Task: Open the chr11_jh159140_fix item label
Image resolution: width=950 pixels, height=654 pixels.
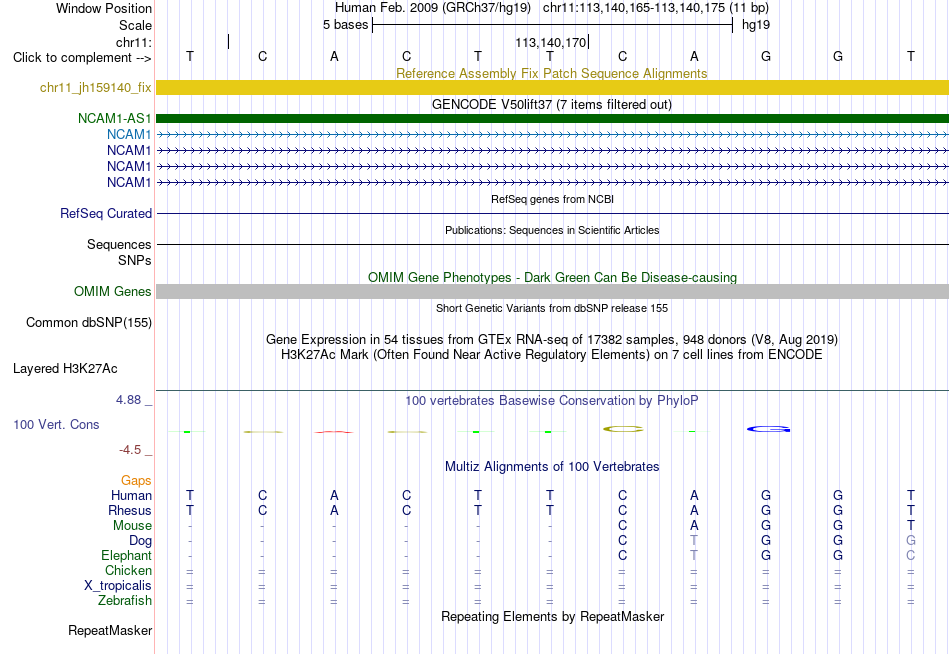Action: 96,87
